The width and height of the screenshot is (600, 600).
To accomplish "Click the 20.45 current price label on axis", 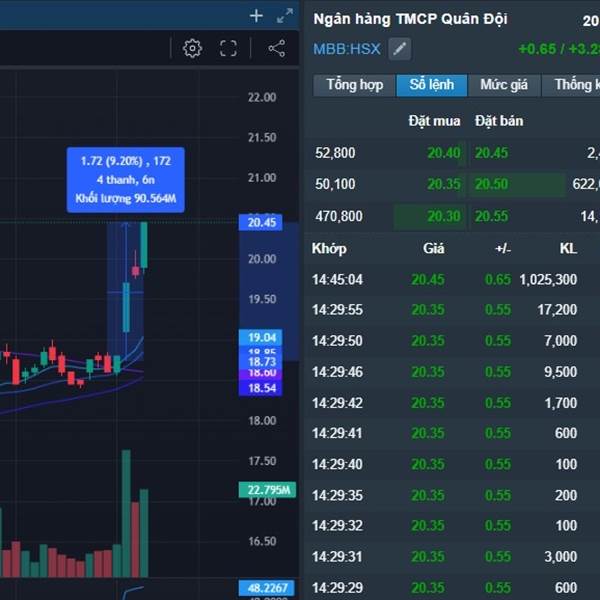I will [261, 222].
